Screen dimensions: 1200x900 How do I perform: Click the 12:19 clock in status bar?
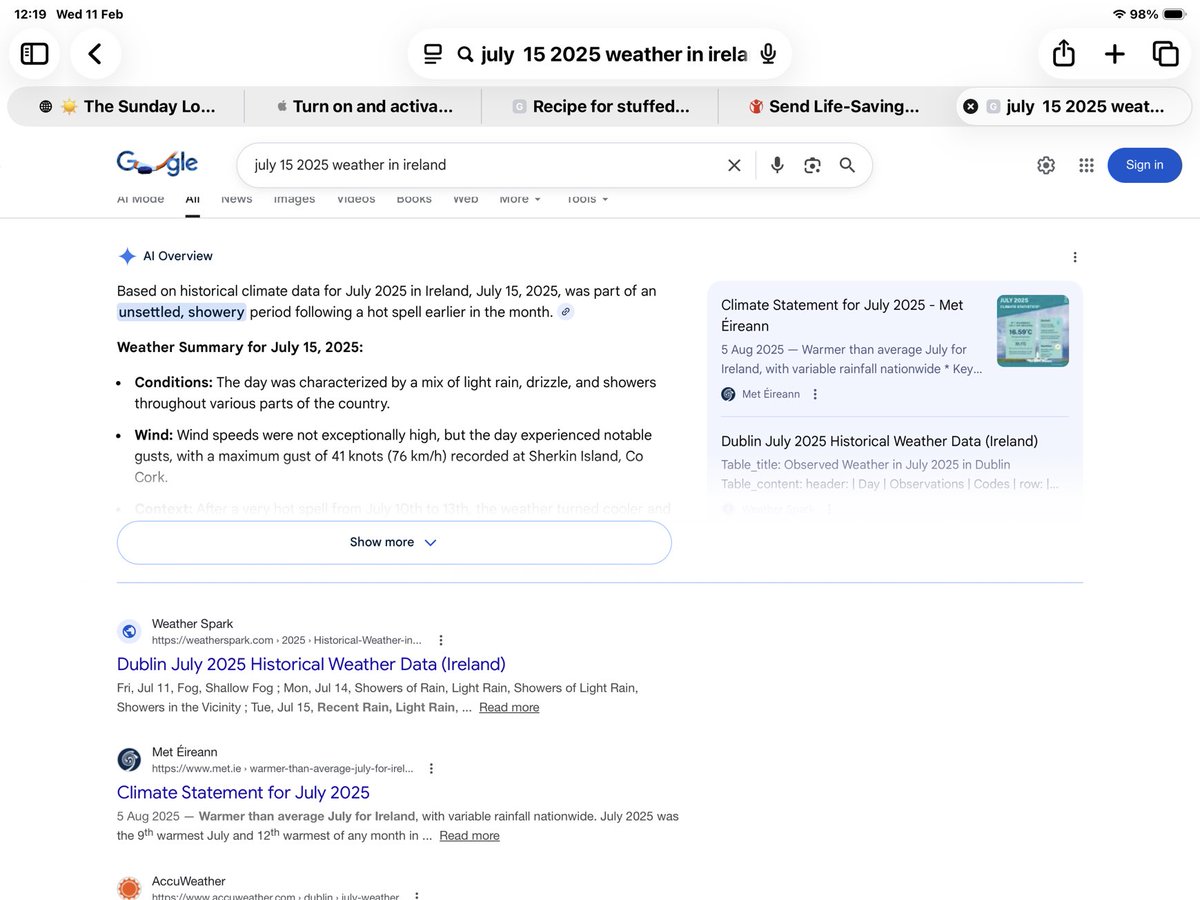coord(30,14)
